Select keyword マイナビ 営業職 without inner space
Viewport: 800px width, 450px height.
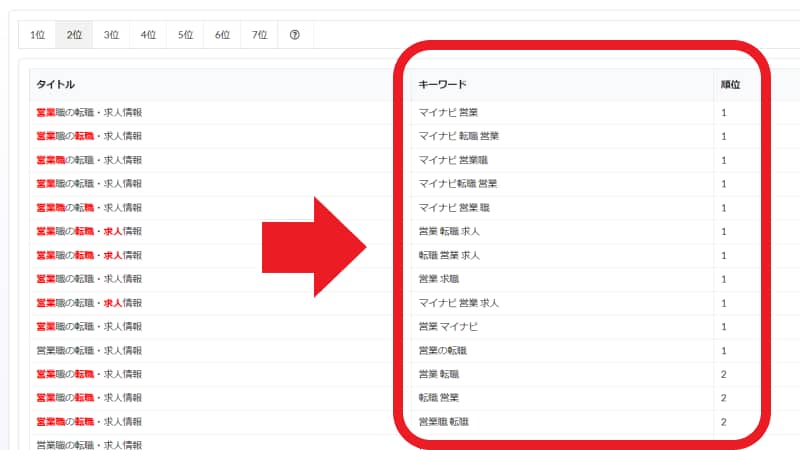coord(453,160)
